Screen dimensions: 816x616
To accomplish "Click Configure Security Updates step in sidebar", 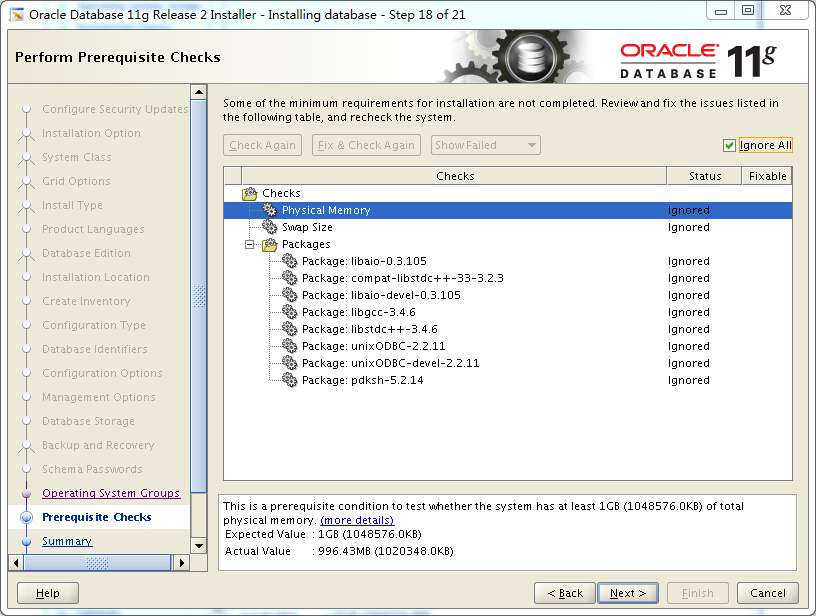I will (115, 109).
